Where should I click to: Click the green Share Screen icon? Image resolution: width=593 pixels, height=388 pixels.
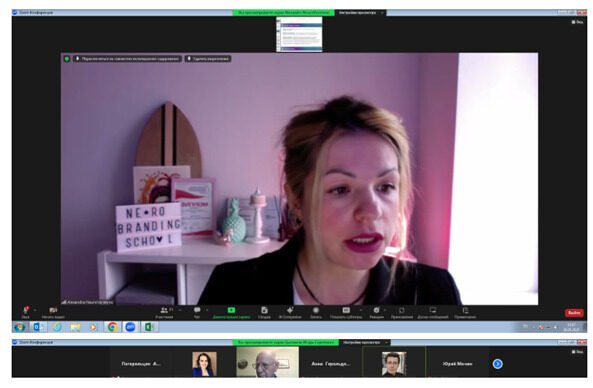pos(231,310)
